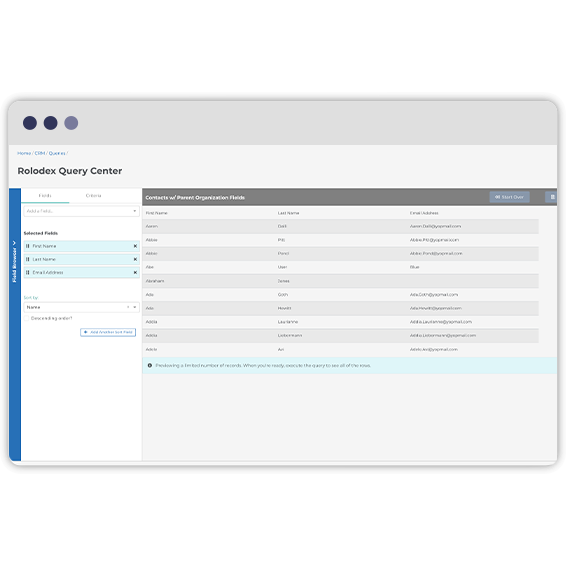Select the Aaron first name cell
The height and width of the screenshot is (566, 566).
(152, 226)
